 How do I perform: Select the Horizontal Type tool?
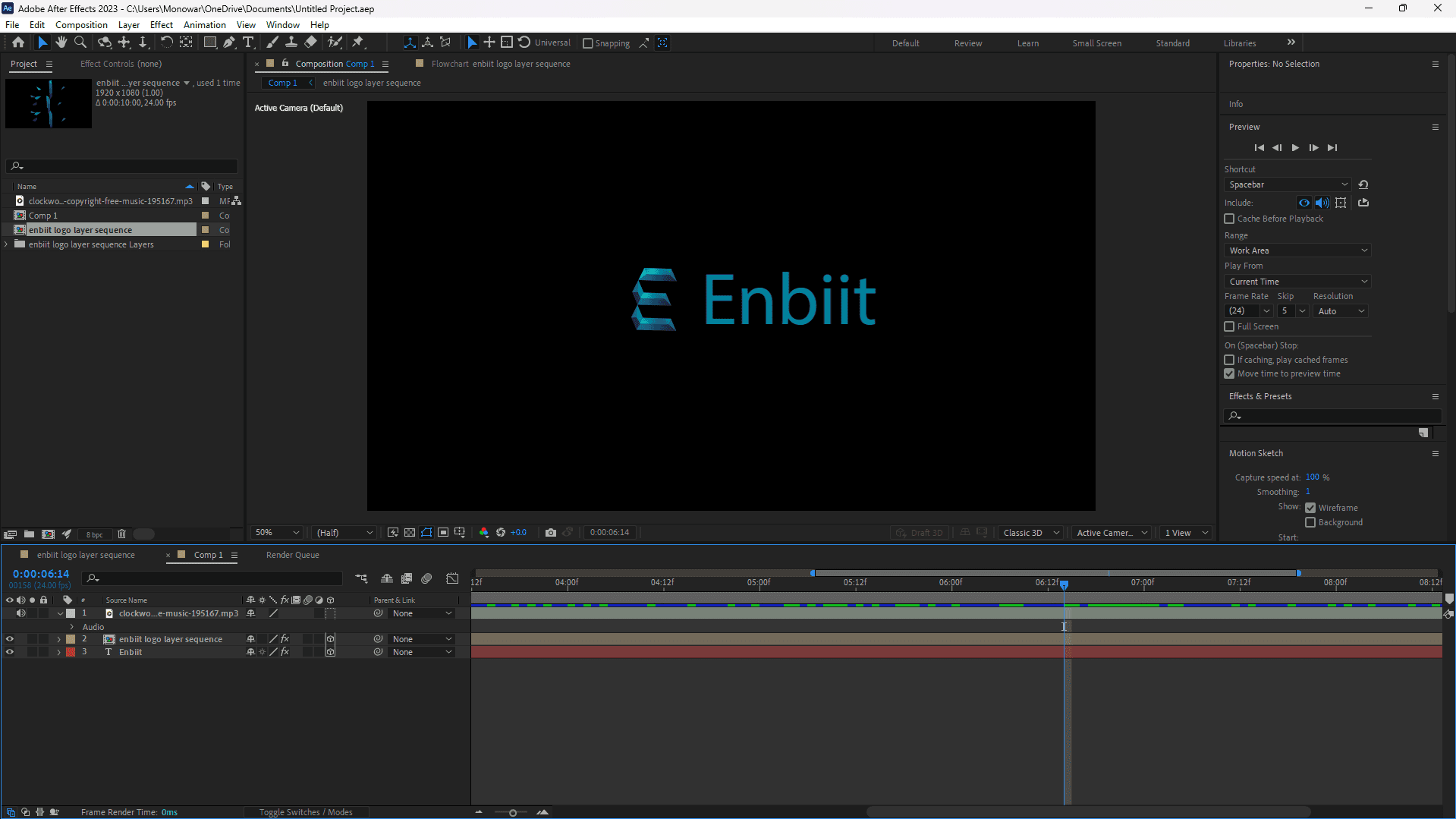tap(248, 43)
